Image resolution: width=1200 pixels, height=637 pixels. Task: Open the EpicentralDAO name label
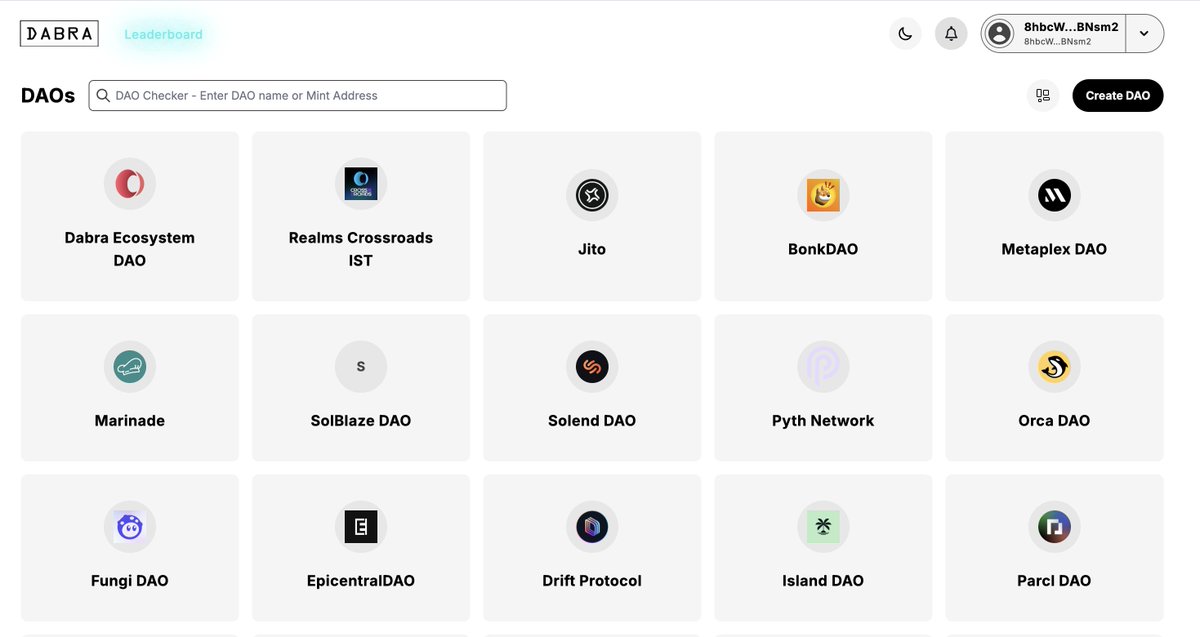361,581
